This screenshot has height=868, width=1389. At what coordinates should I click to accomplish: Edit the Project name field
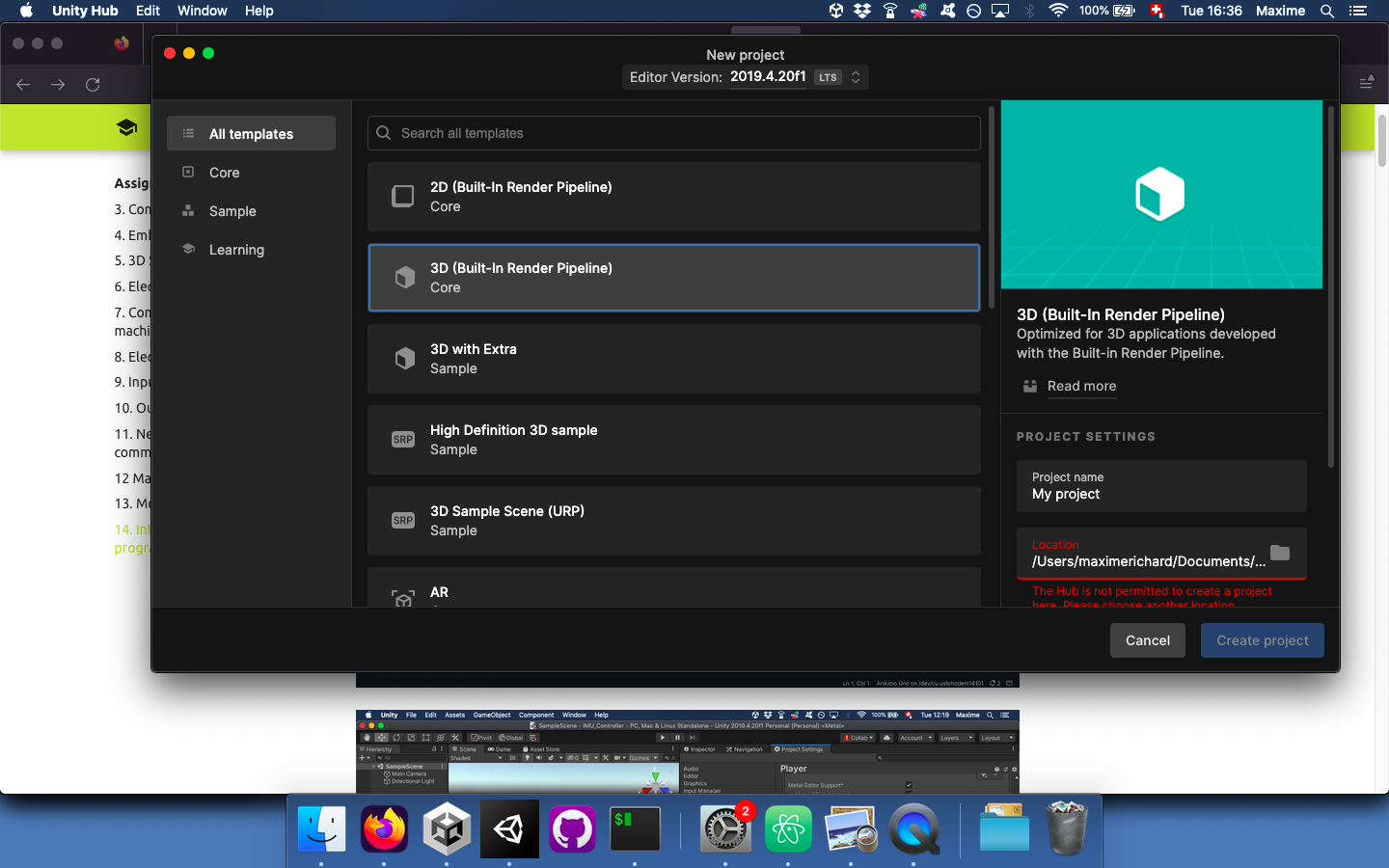click(x=1161, y=486)
